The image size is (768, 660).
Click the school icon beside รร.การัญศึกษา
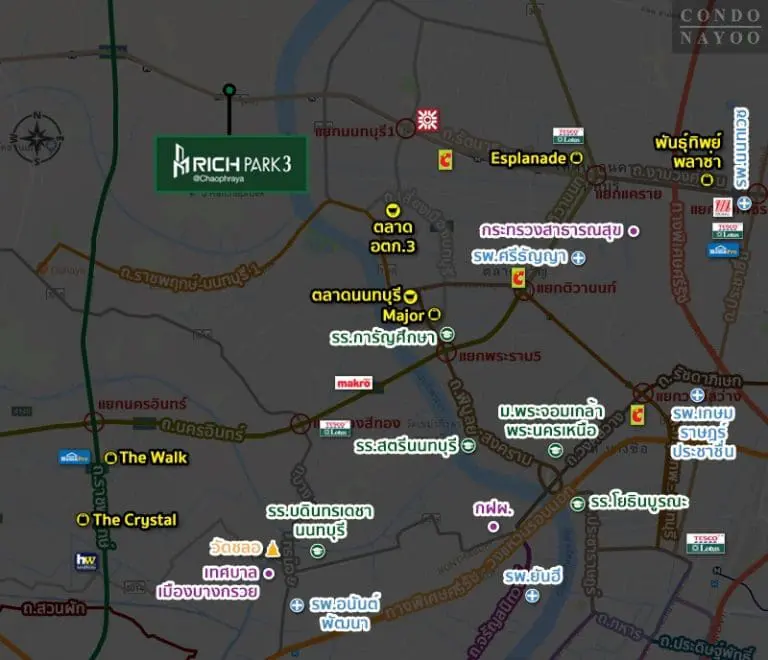447,334
